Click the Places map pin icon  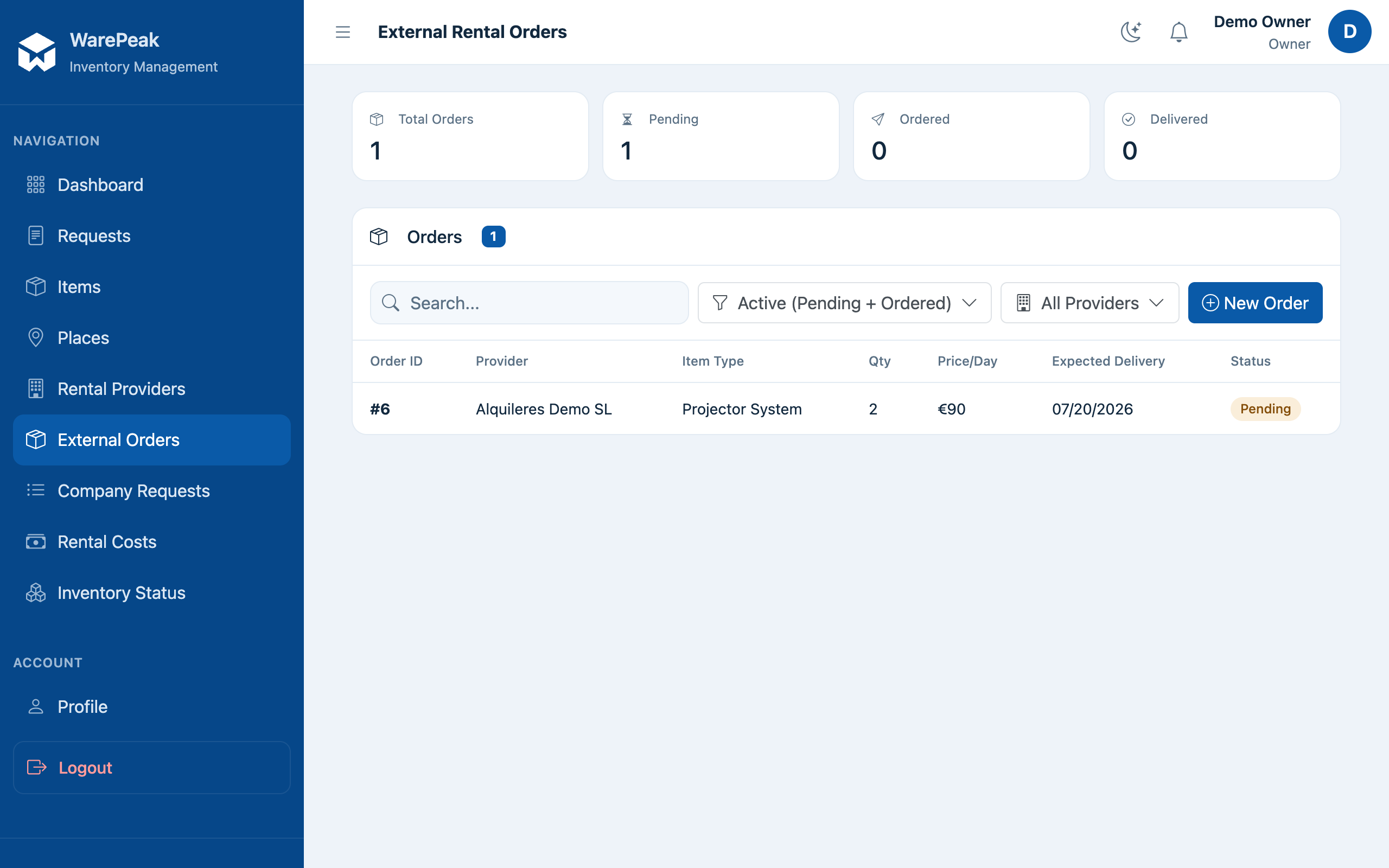[36, 337]
